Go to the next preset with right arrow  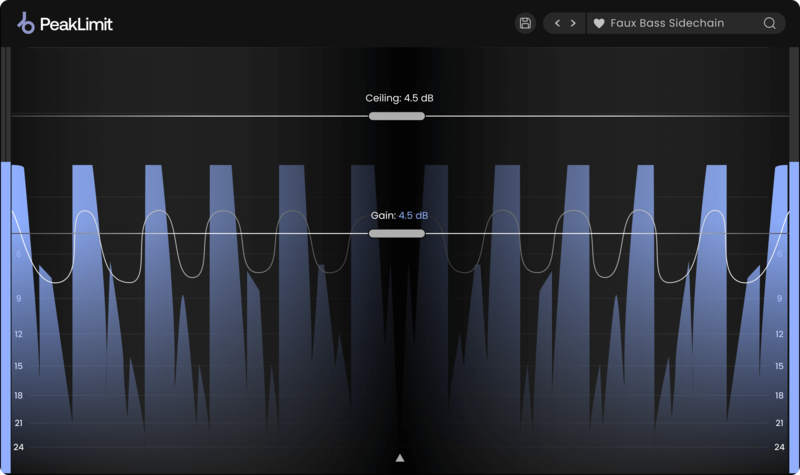click(573, 23)
